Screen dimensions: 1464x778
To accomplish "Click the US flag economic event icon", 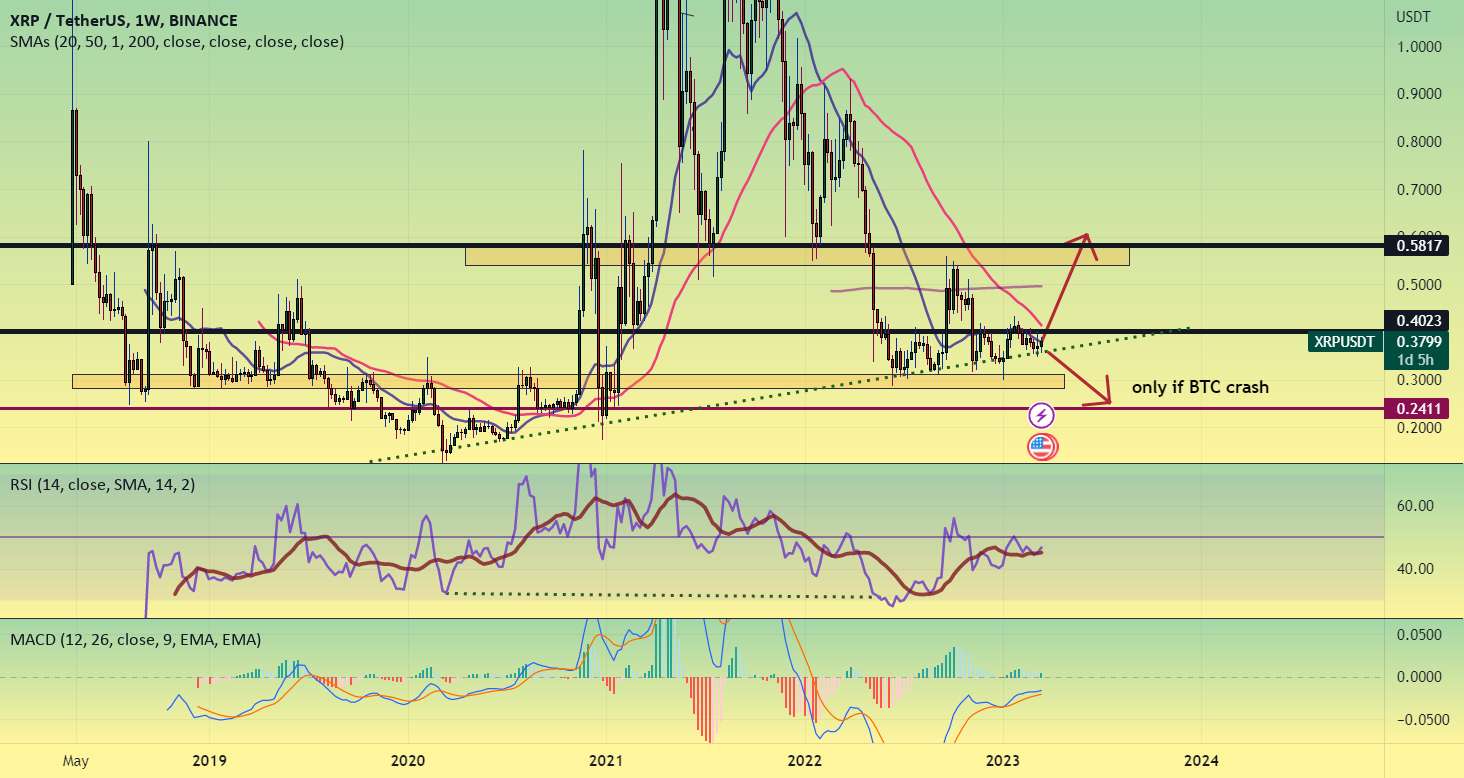I will tap(1042, 447).
